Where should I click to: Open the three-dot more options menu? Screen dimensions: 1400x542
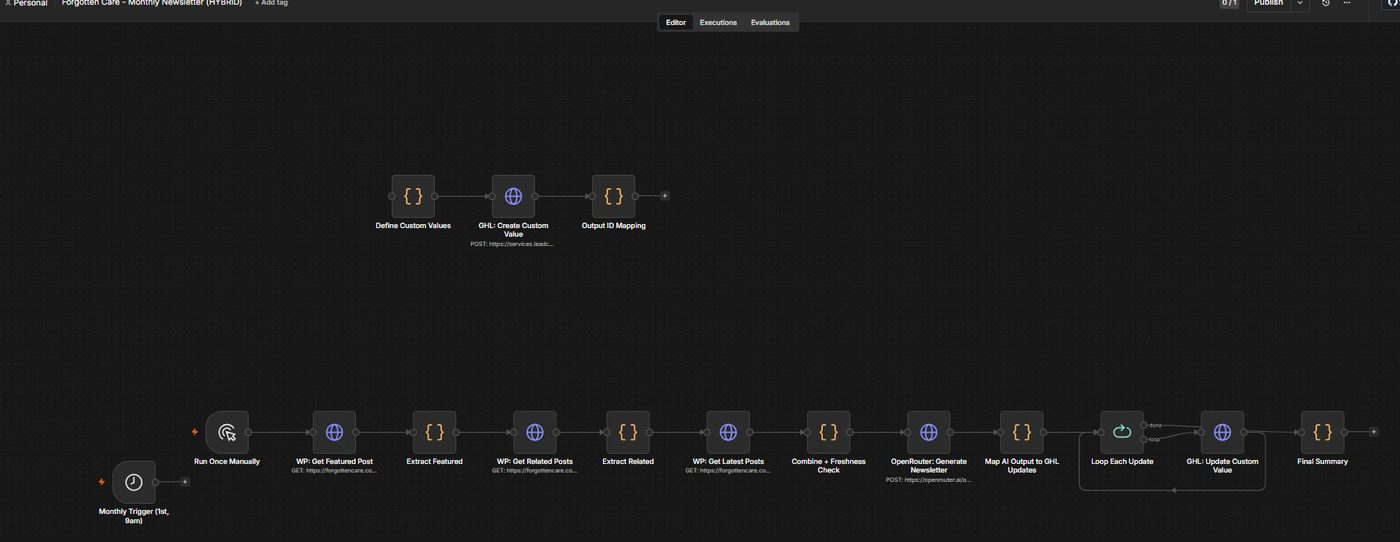click(x=1347, y=3)
